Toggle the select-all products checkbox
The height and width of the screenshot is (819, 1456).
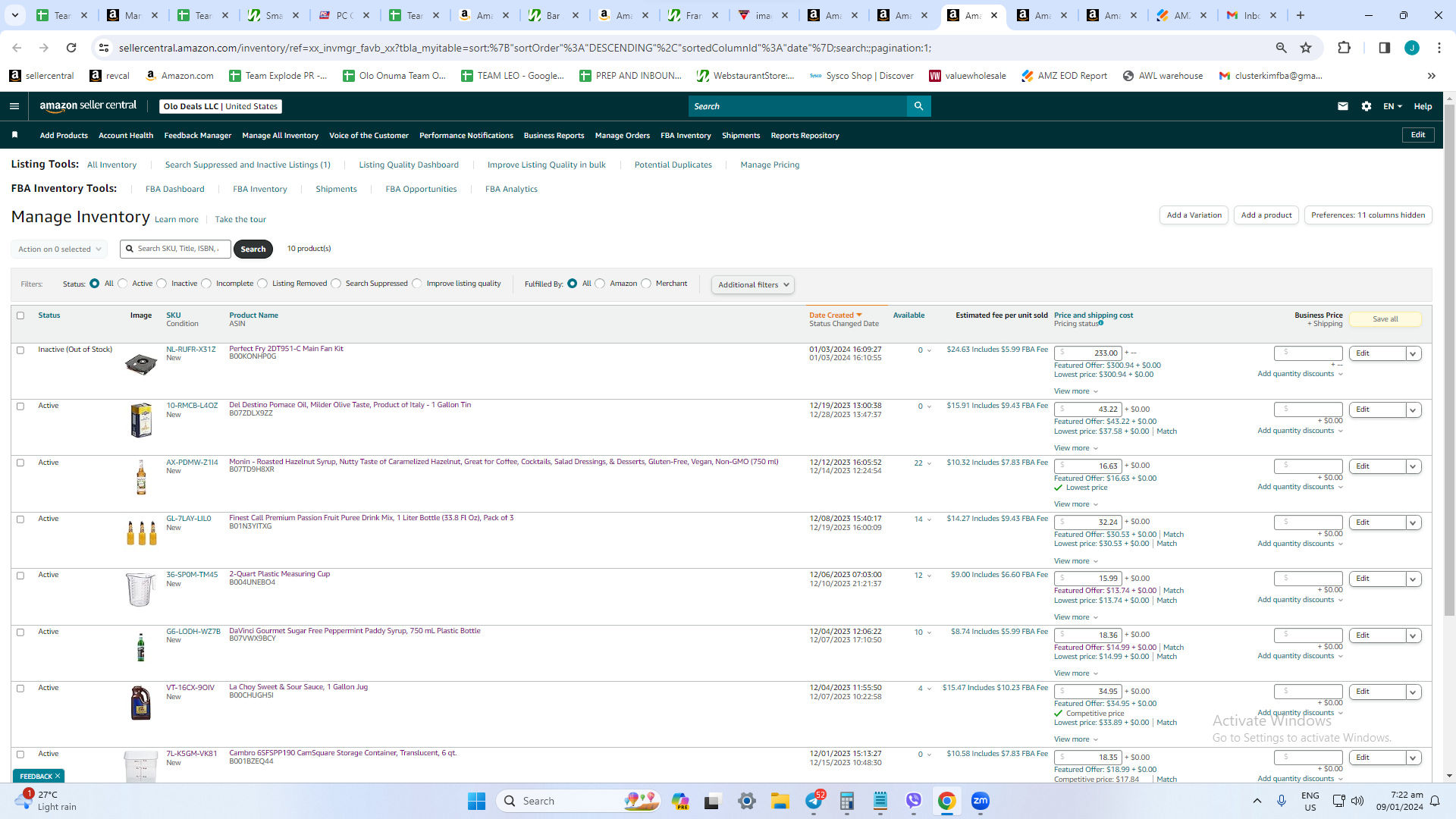pyautogui.click(x=20, y=315)
